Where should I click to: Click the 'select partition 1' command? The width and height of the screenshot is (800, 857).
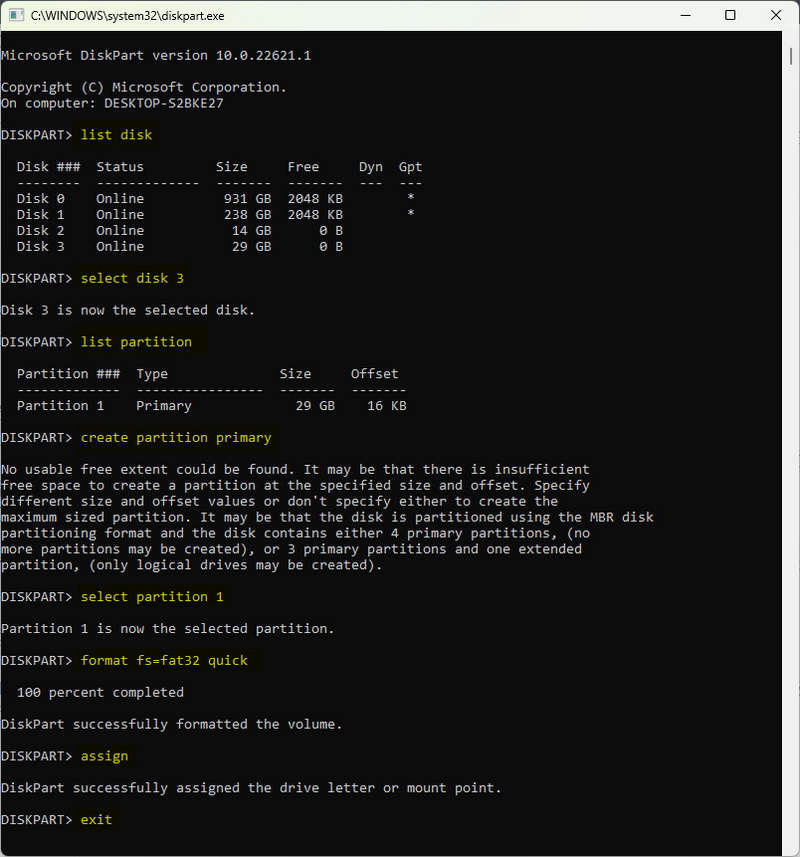pos(152,597)
